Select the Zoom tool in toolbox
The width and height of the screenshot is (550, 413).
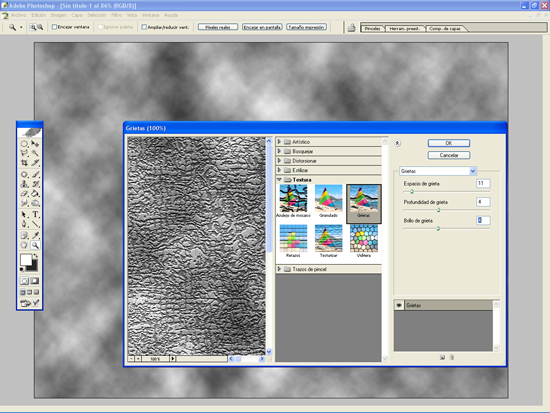coord(35,245)
